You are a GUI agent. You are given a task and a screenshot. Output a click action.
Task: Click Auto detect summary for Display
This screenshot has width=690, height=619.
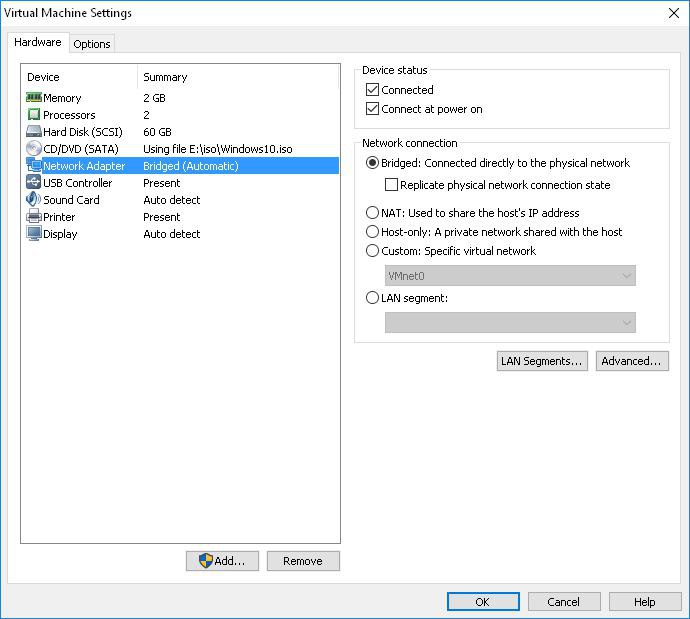172,234
